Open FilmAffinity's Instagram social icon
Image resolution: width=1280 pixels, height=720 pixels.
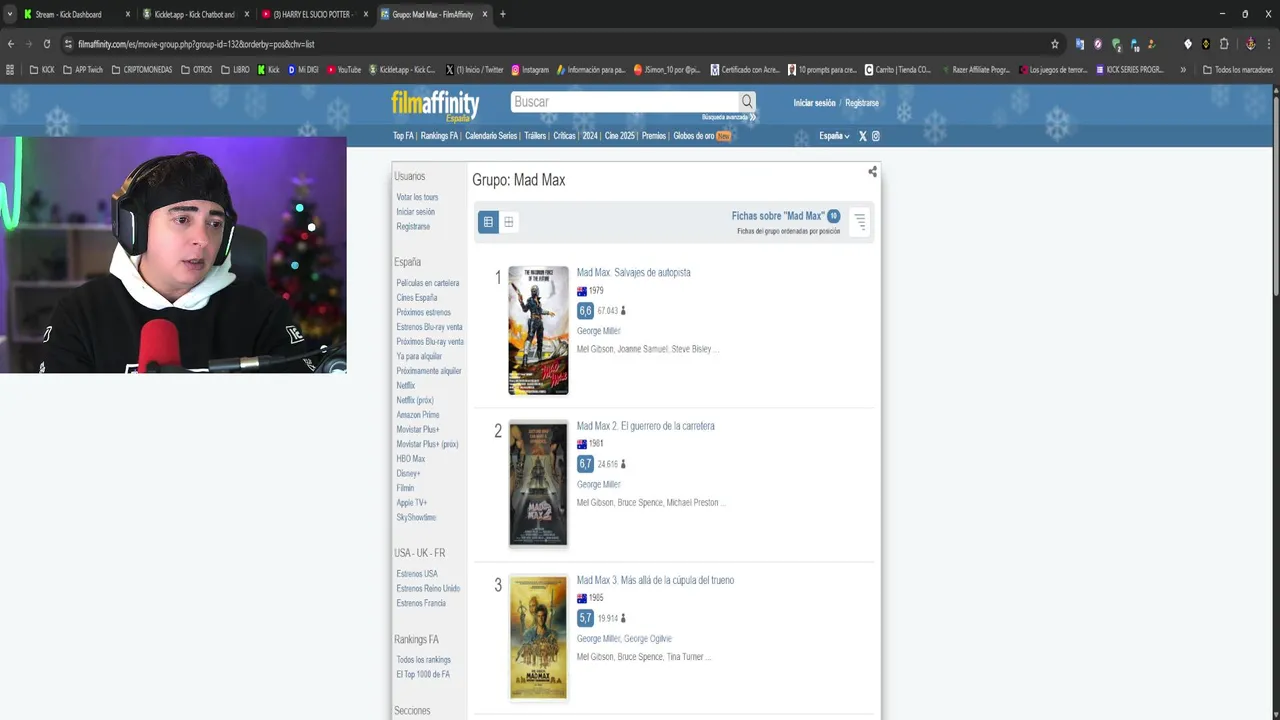[876, 136]
